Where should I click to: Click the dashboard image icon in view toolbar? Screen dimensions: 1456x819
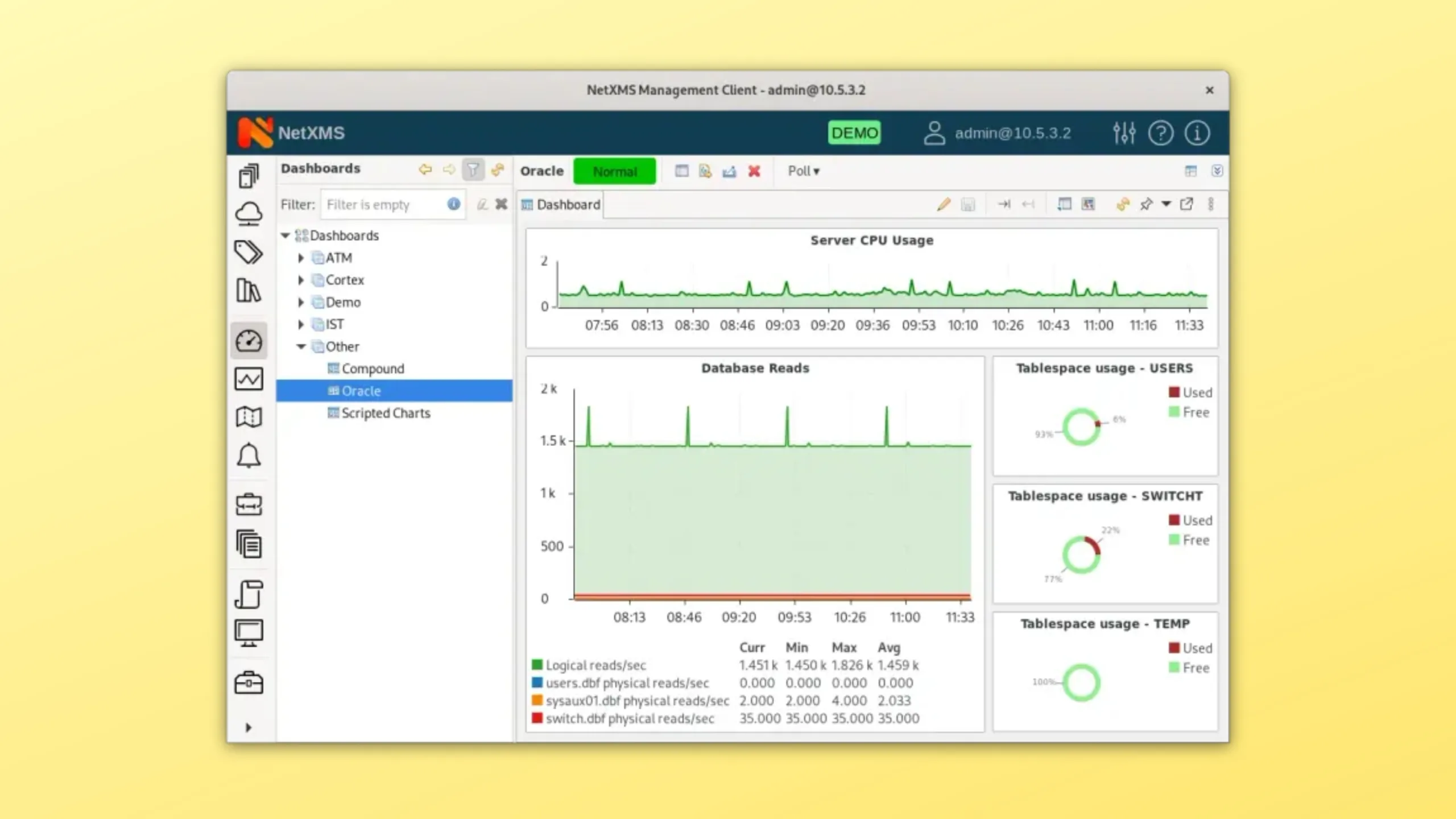click(x=1088, y=204)
